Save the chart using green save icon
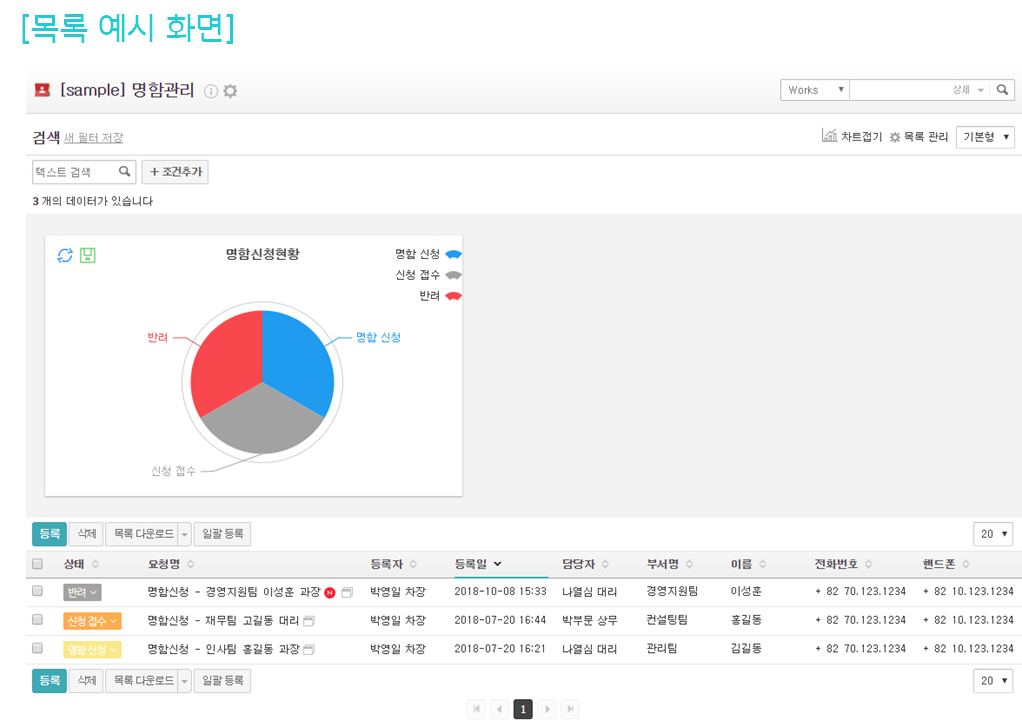This screenshot has width=1022, height=727. click(87, 255)
